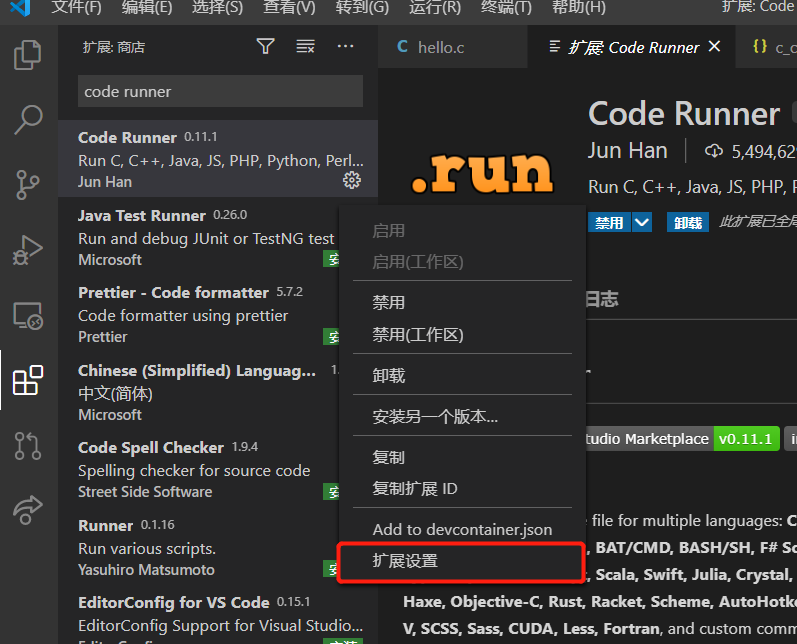Open the 文件(F) menu
The width and height of the screenshot is (797, 644).
pos(76,7)
